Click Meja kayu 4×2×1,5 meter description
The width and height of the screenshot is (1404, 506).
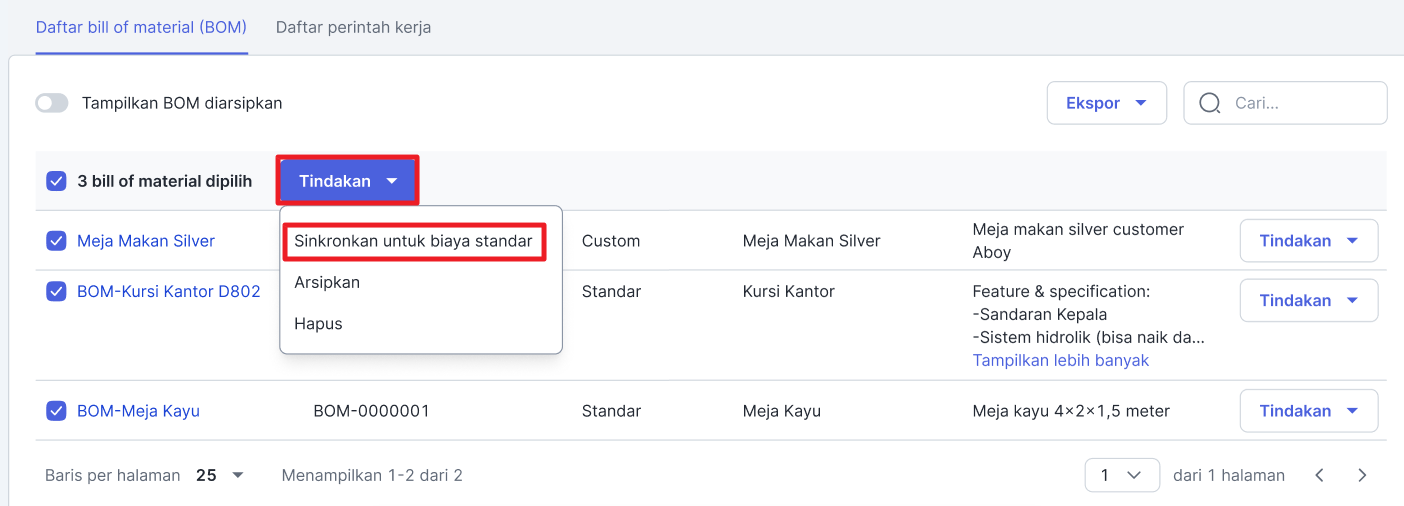tap(1071, 411)
